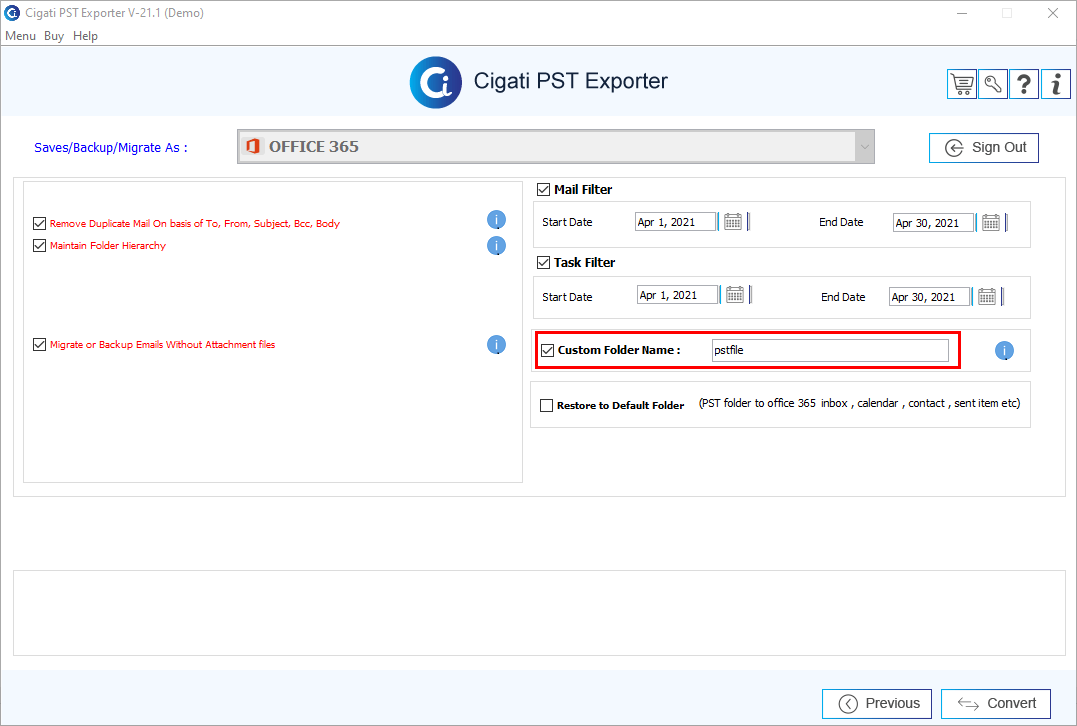Close the Cigati PST Exporter window

1052,13
